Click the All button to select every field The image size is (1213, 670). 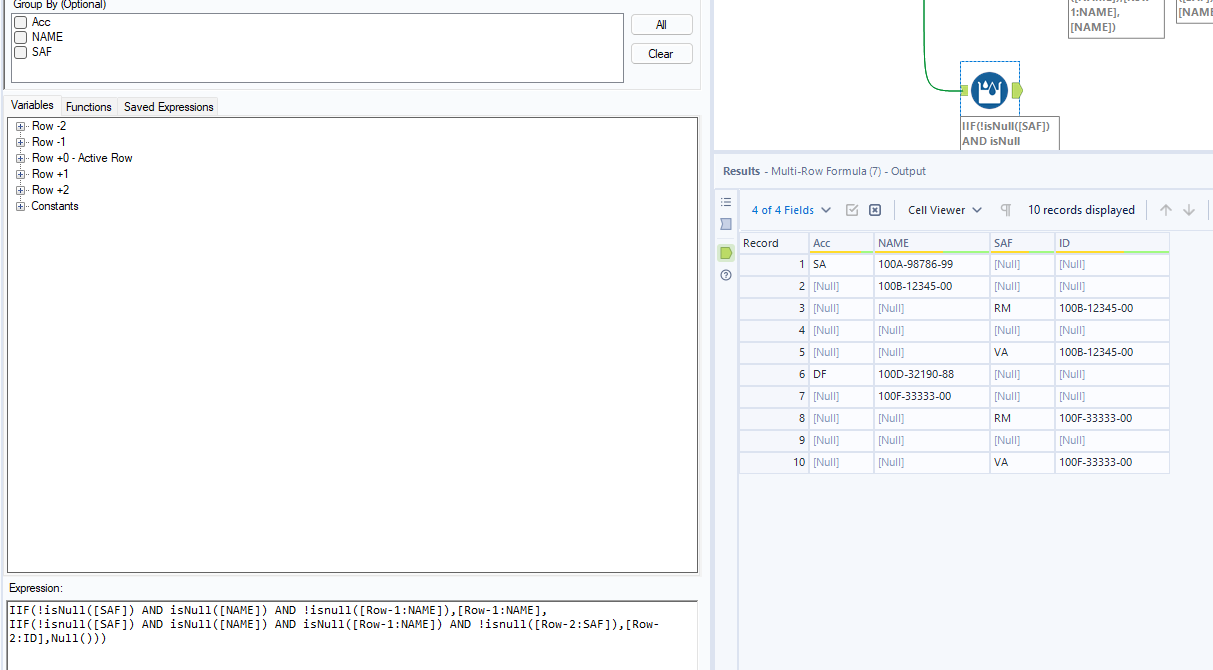point(661,24)
